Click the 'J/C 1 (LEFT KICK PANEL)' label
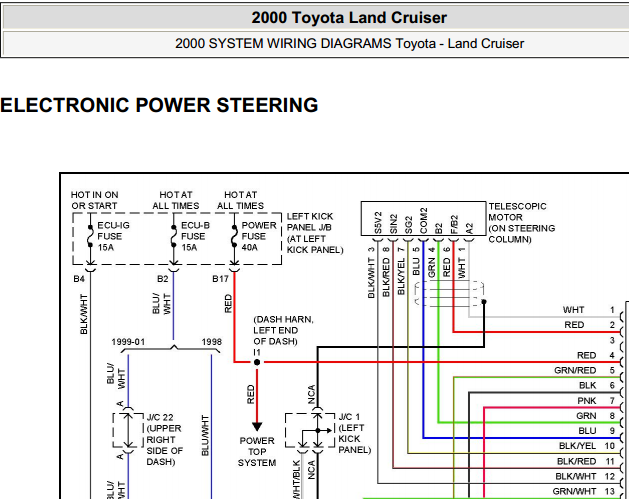The width and height of the screenshot is (629, 499). (355, 434)
